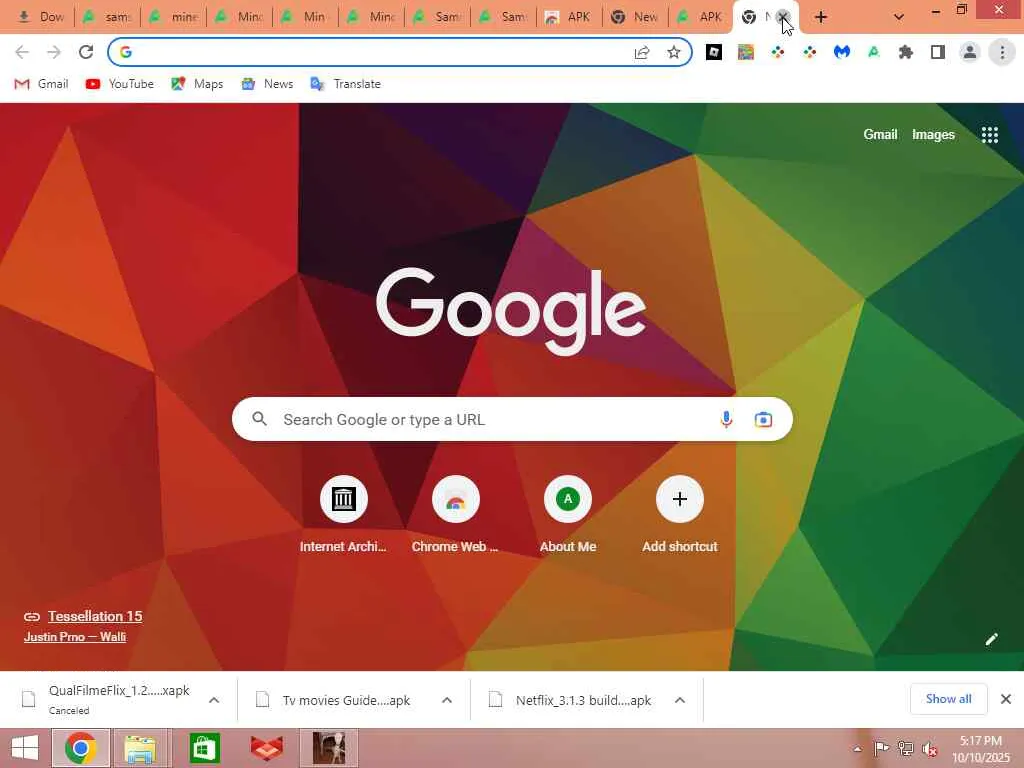This screenshot has width=1024, height=768.
Task: Open Windows Store from taskbar
Action: point(204,748)
